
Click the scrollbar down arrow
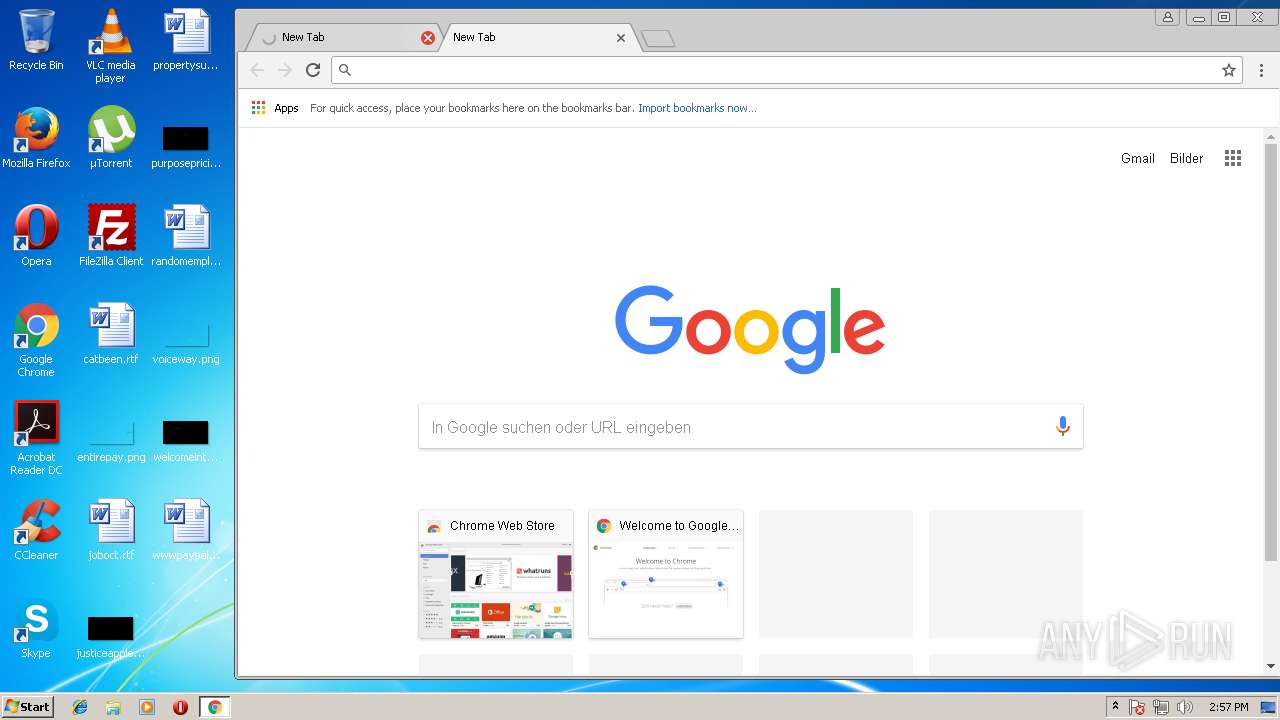[x=1271, y=666]
